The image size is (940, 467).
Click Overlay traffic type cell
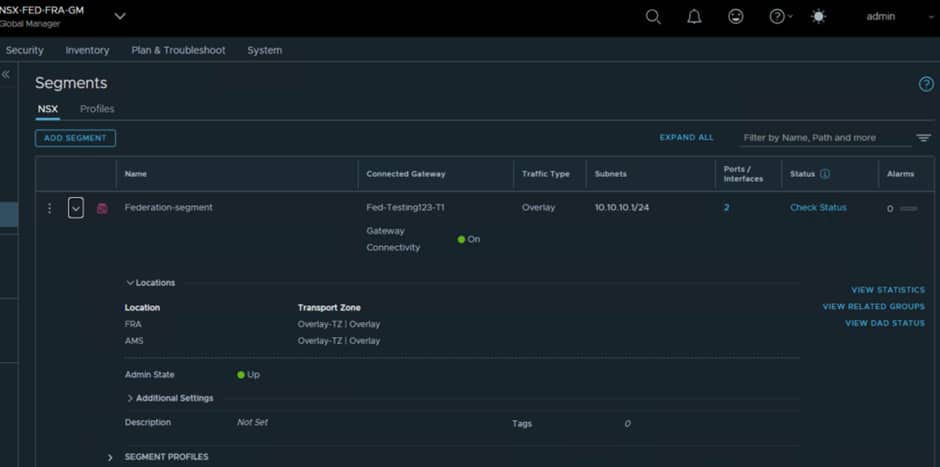click(538, 207)
